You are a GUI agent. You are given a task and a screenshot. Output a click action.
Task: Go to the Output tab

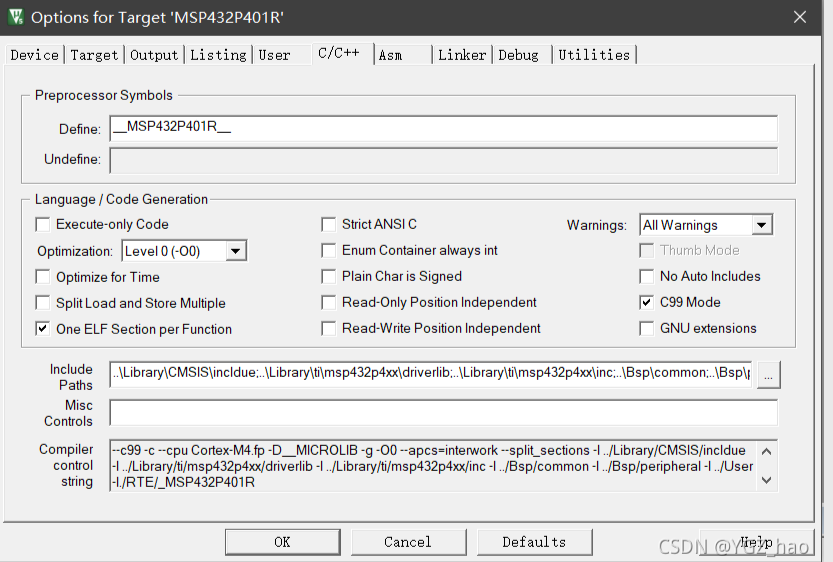(x=154, y=55)
